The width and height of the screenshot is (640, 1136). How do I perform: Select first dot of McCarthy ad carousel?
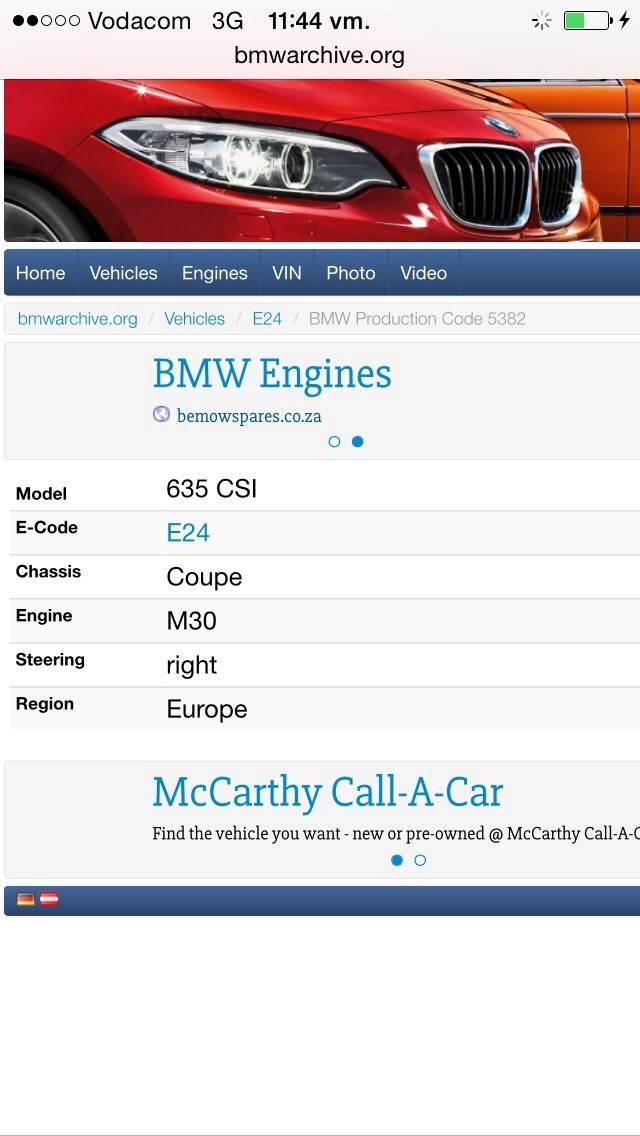[x=396, y=860]
